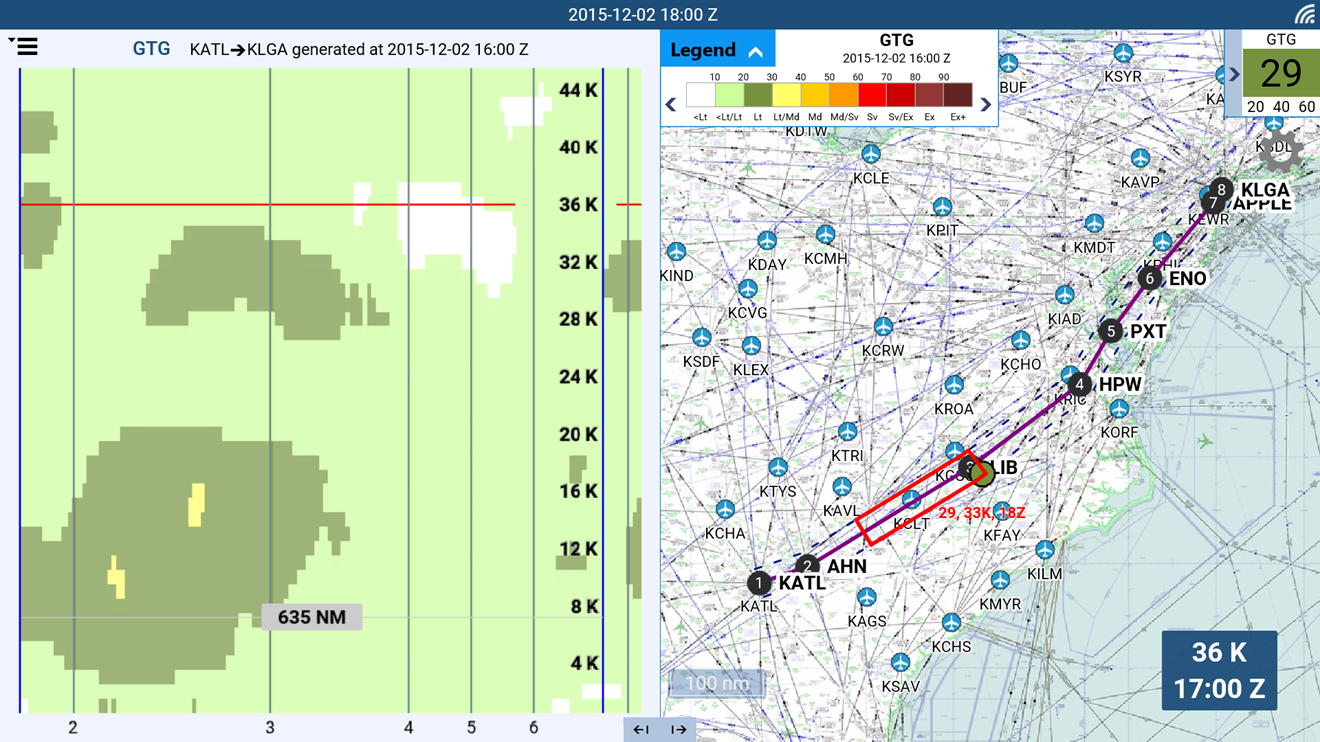Click the 635 NM distance label

click(x=310, y=616)
